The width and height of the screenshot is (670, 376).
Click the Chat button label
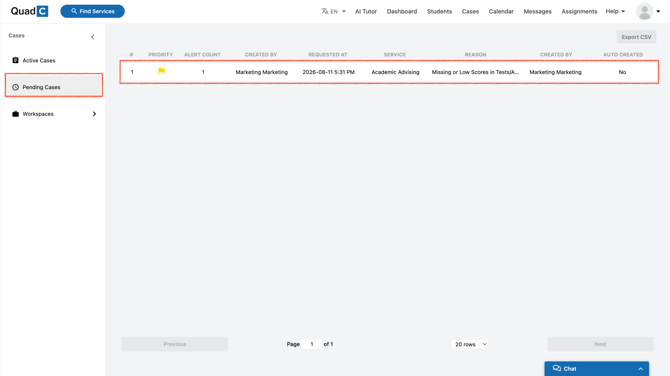pyautogui.click(x=570, y=369)
